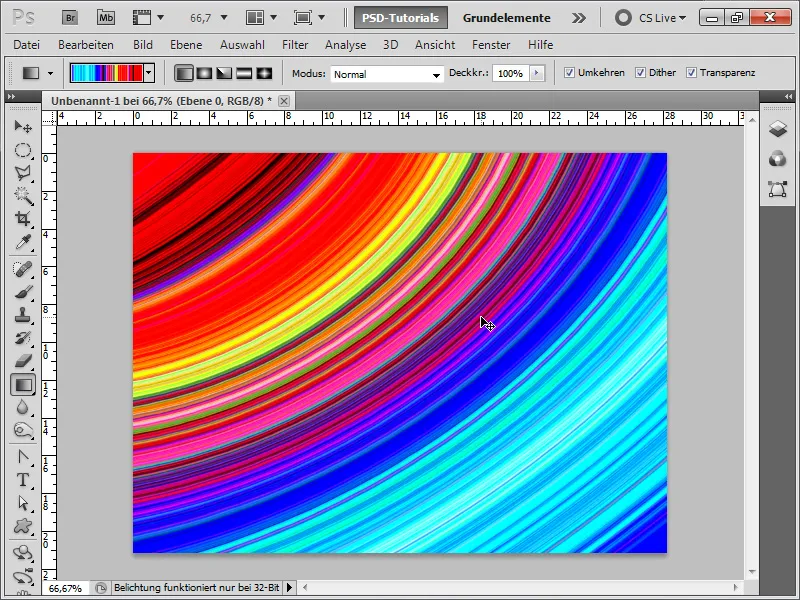Select the Polygonal Lasso tool
800x600 pixels.
click(22, 172)
